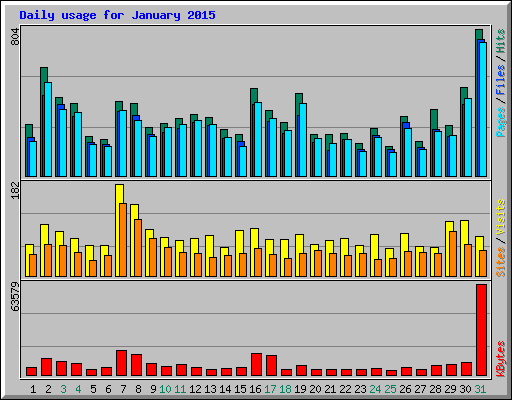Click day label 28 on the x-axis
The image size is (512, 400).
click(435, 389)
